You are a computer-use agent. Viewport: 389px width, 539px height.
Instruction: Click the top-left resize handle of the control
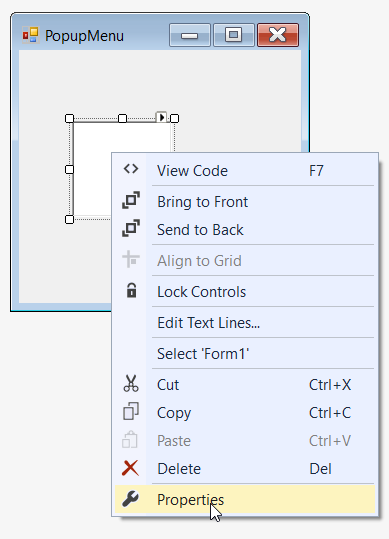[69, 119]
